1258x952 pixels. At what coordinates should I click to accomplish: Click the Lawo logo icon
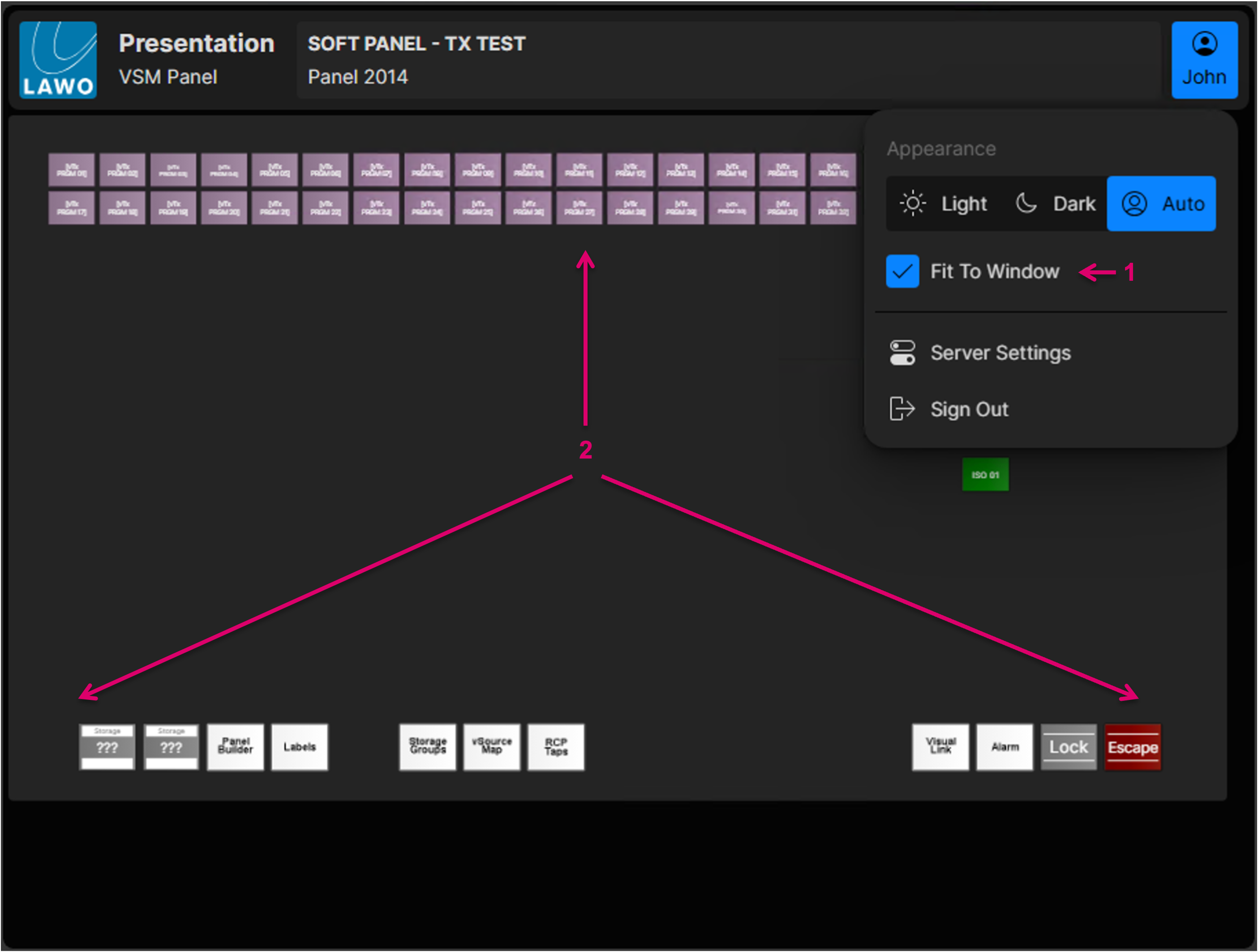click(x=58, y=60)
